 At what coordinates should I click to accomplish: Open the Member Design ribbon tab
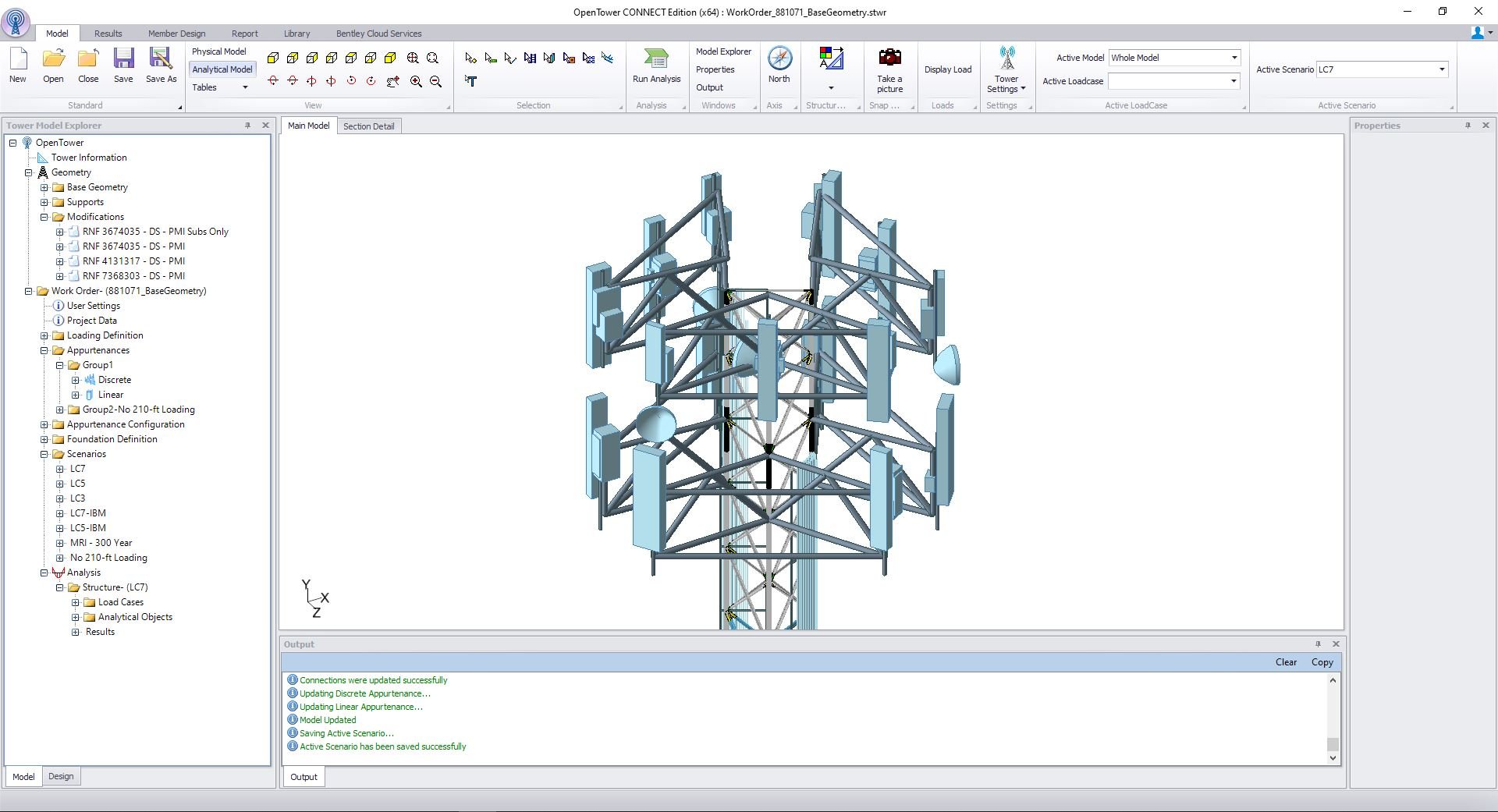[177, 34]
